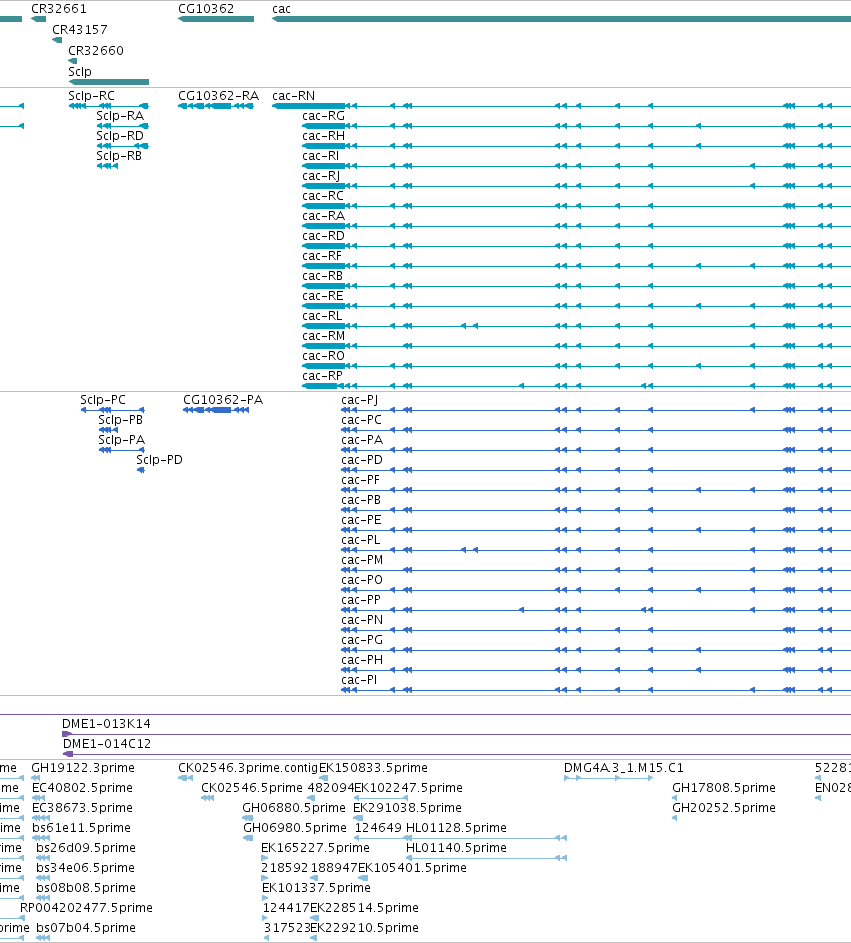Select the GH06880.5prime EST label

294,807
